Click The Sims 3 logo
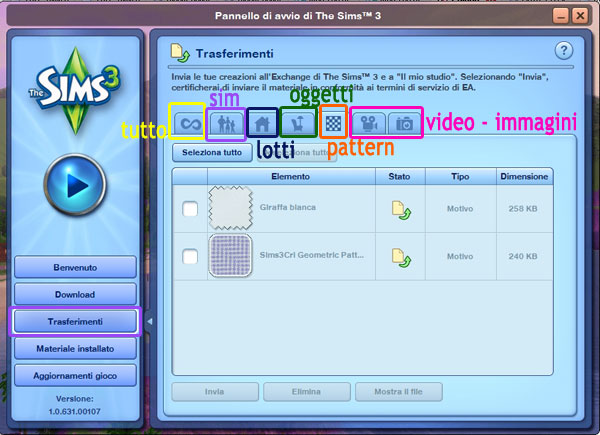600x435 pixels. tap(75, 90)
